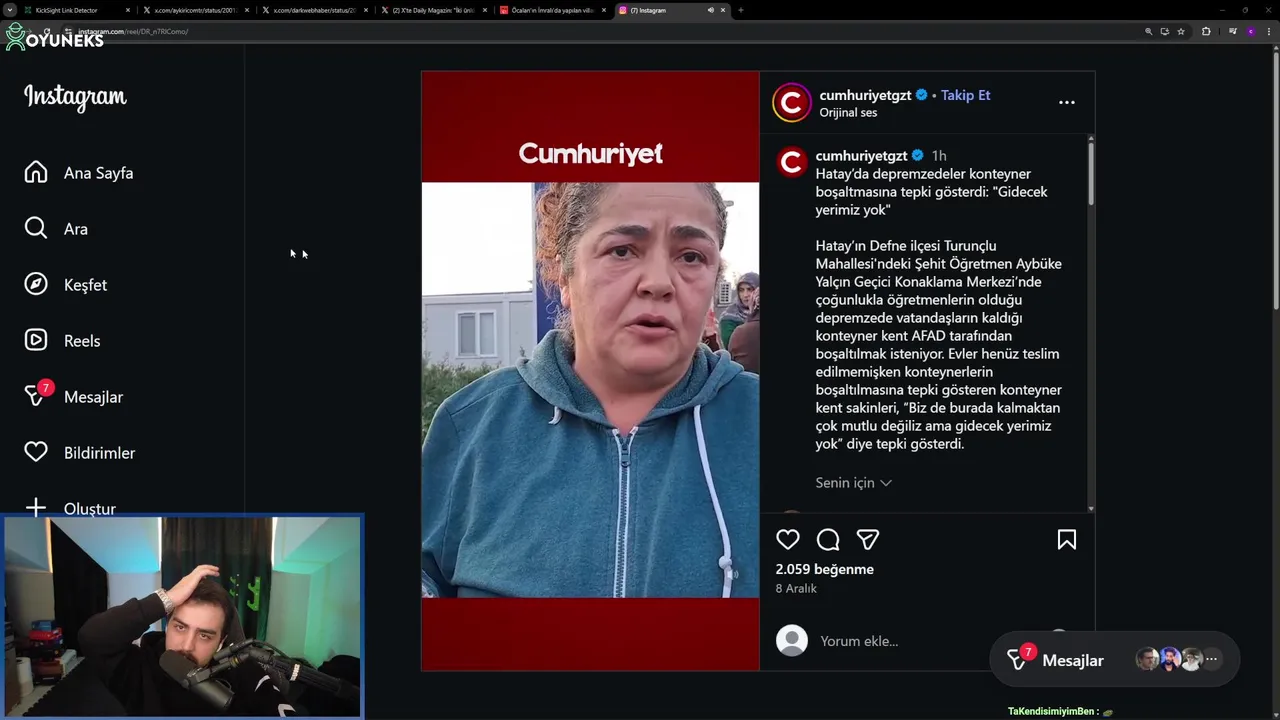Open Ana Sayfa home icon in sidebar
Viewport: 1280px width, 720px height.
point(36,172)
